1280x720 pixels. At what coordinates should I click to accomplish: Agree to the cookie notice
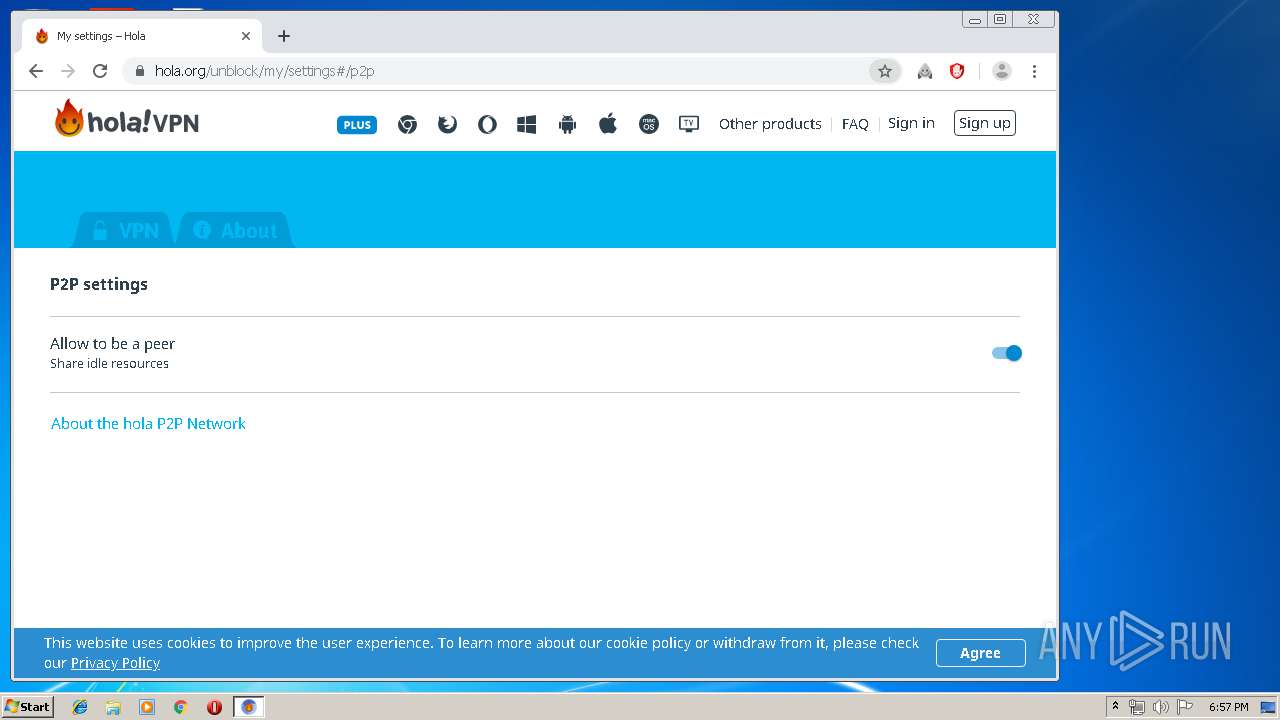click(x=980, y=653)
